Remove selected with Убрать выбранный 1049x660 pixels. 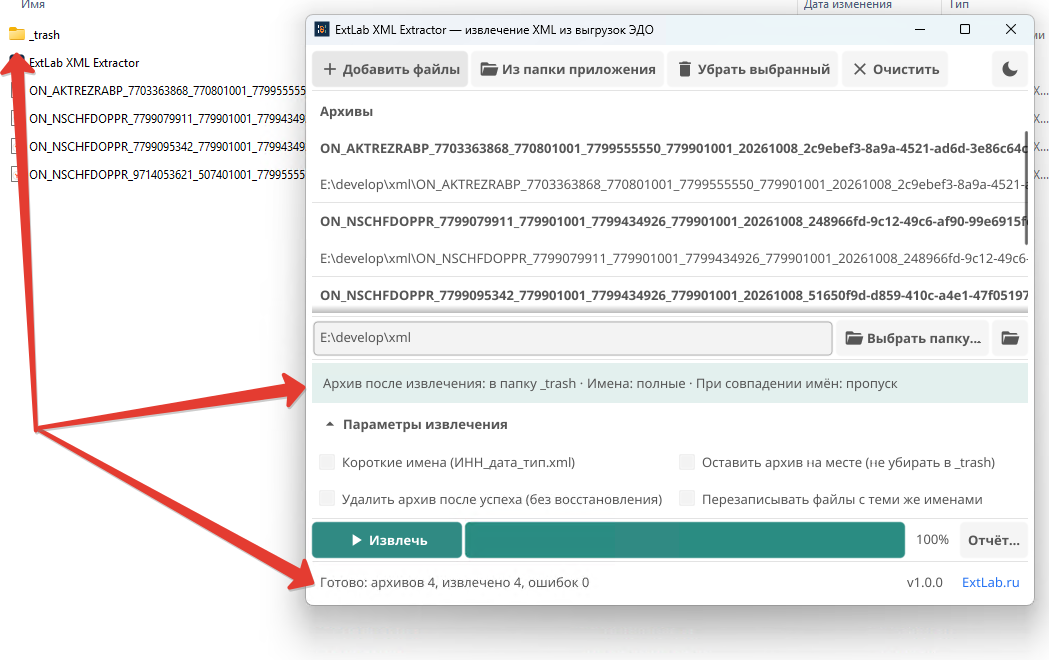[x=753, y=70]
